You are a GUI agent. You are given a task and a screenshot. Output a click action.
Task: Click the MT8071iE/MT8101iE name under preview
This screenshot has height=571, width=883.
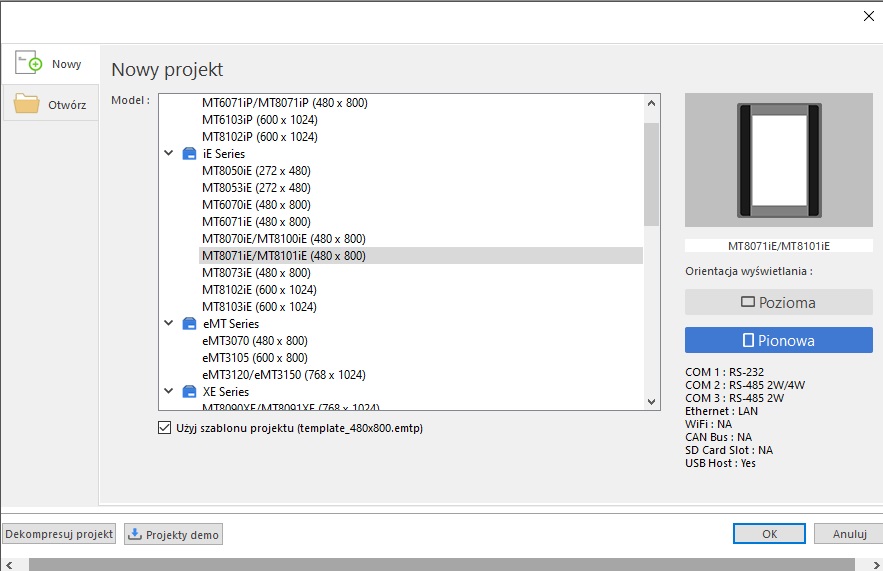point(779,246)
